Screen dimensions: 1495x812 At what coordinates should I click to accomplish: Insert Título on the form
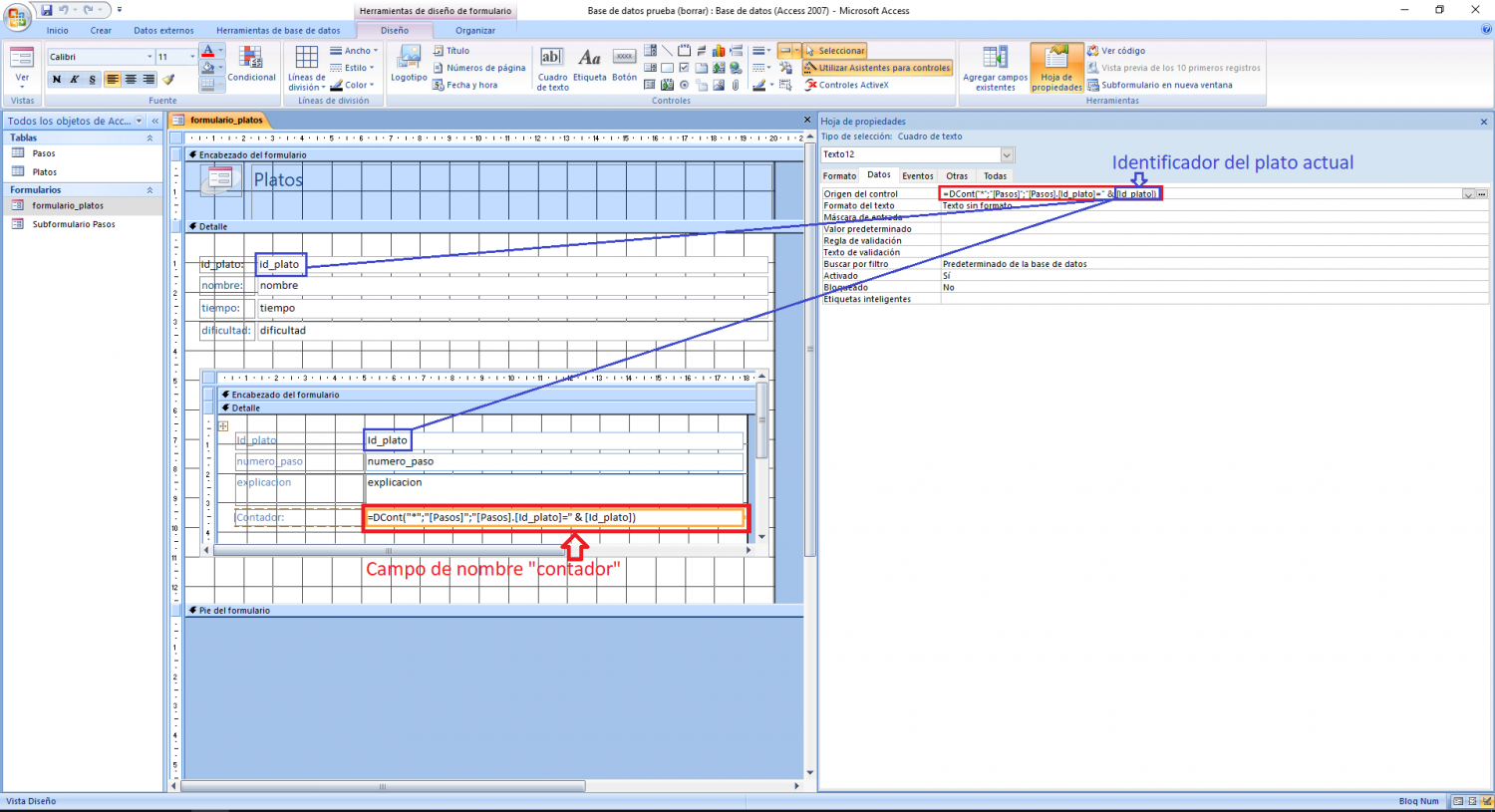(451, 51)
